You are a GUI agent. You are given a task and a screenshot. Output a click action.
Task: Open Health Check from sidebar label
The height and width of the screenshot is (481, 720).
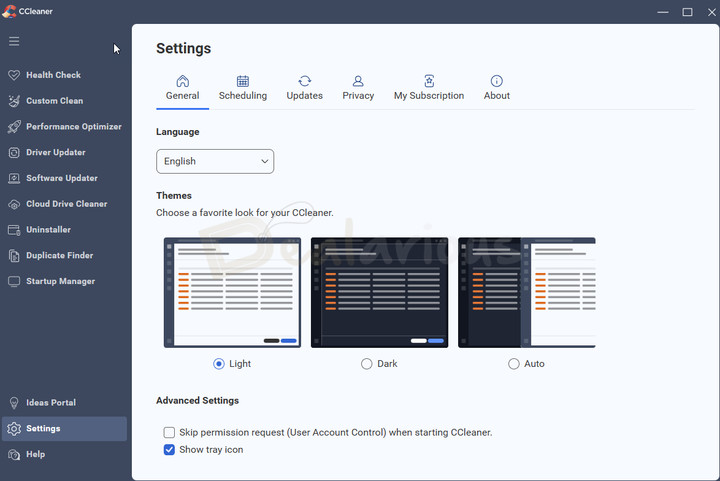(53, 75)
